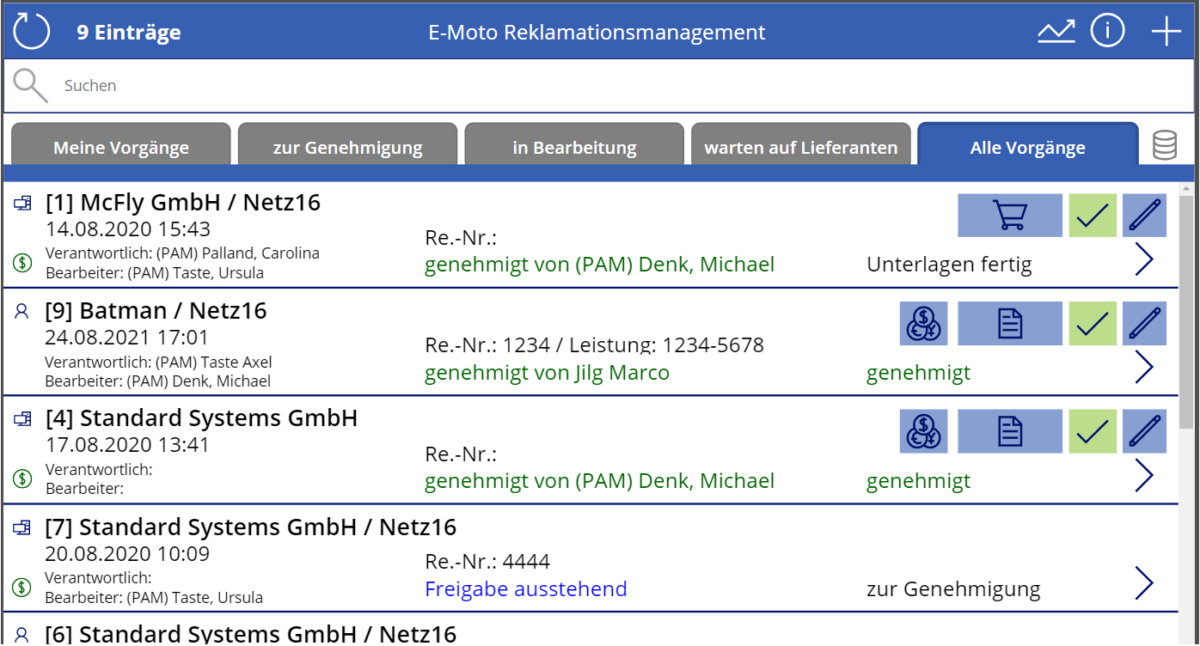Viewport: 1200px width, 646px height.
Task: Open entry [7] details via chevron
Action: (x=1144, y=583)
